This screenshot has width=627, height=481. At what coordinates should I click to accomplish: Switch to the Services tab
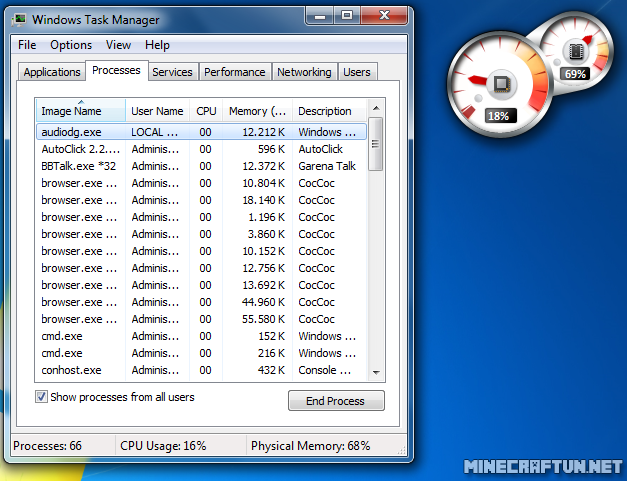coord(172,72)
